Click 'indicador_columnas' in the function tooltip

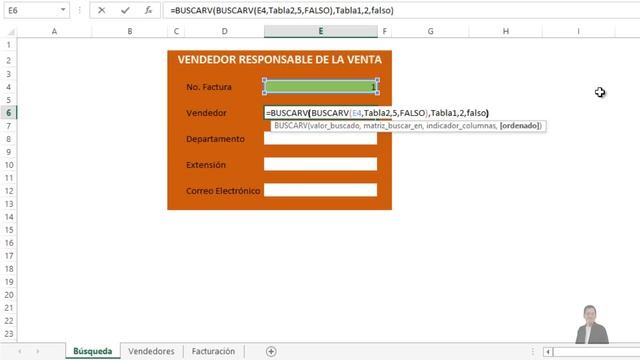click(461, 126)
